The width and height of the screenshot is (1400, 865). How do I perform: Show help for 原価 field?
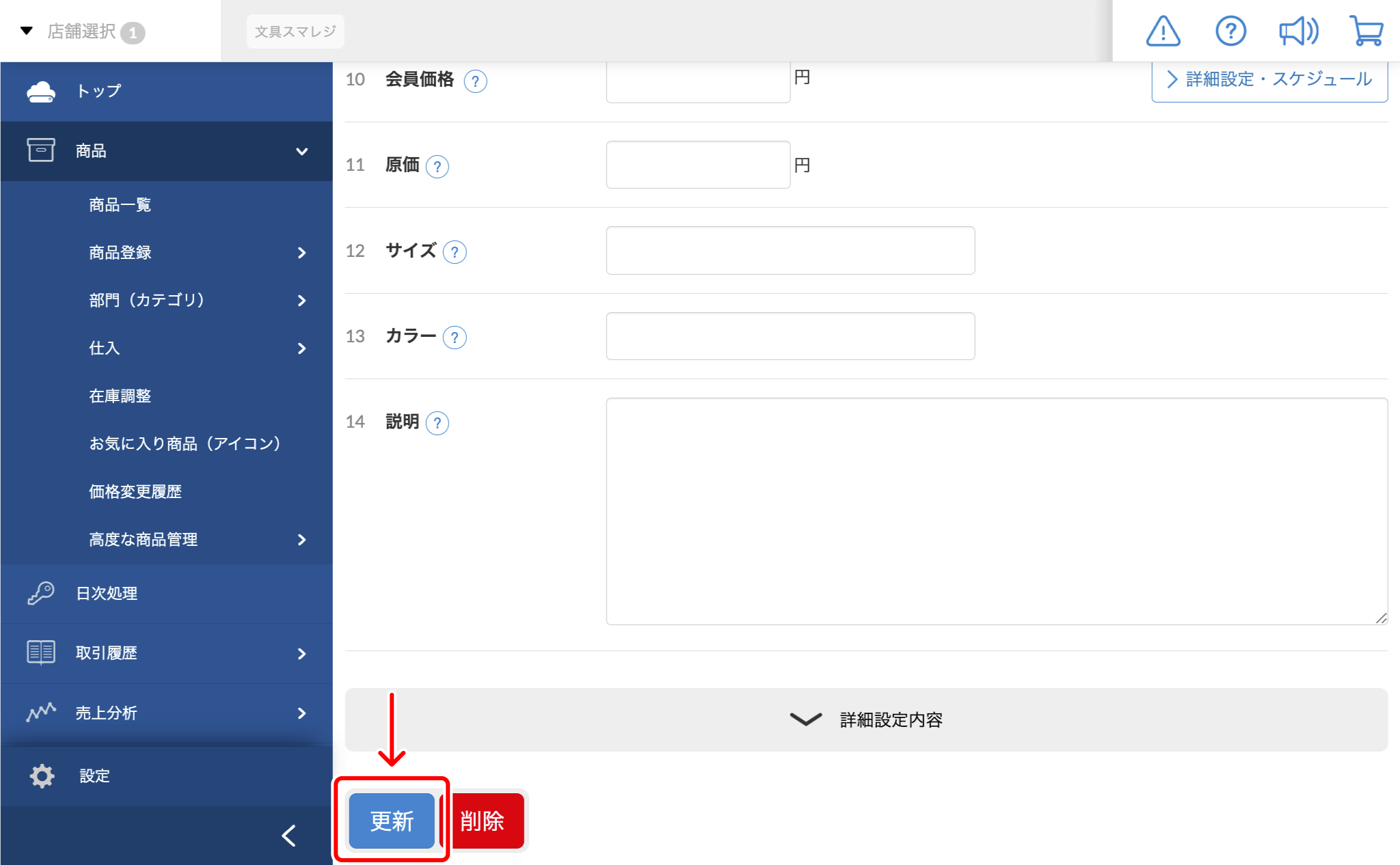tap(437, 167)
